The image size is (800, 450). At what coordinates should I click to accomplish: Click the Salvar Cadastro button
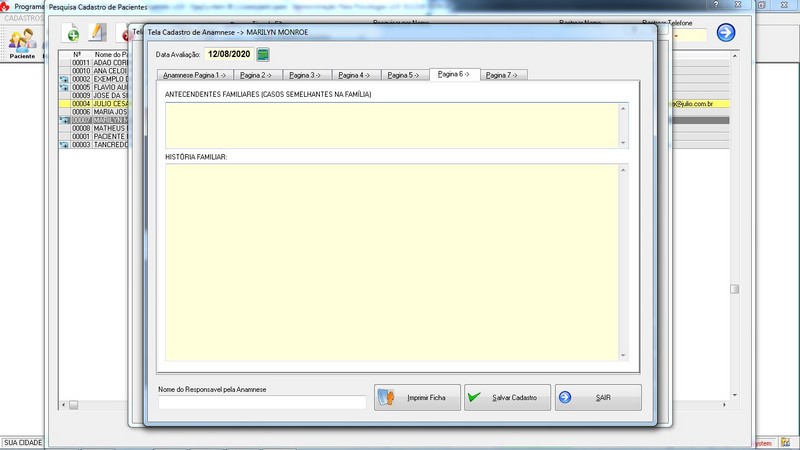[508, 397]
